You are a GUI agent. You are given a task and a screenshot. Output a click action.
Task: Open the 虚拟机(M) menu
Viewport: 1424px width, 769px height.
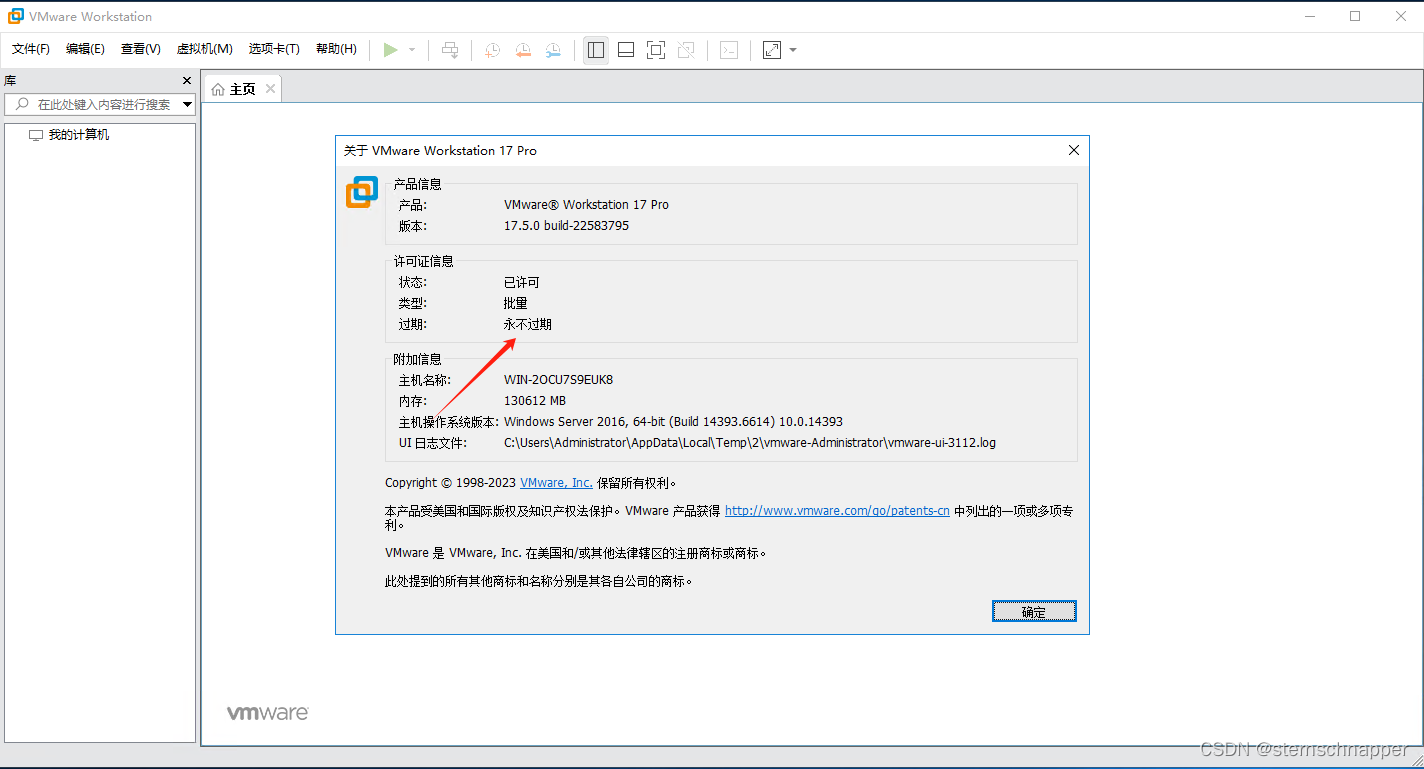(x=205, y=49)
